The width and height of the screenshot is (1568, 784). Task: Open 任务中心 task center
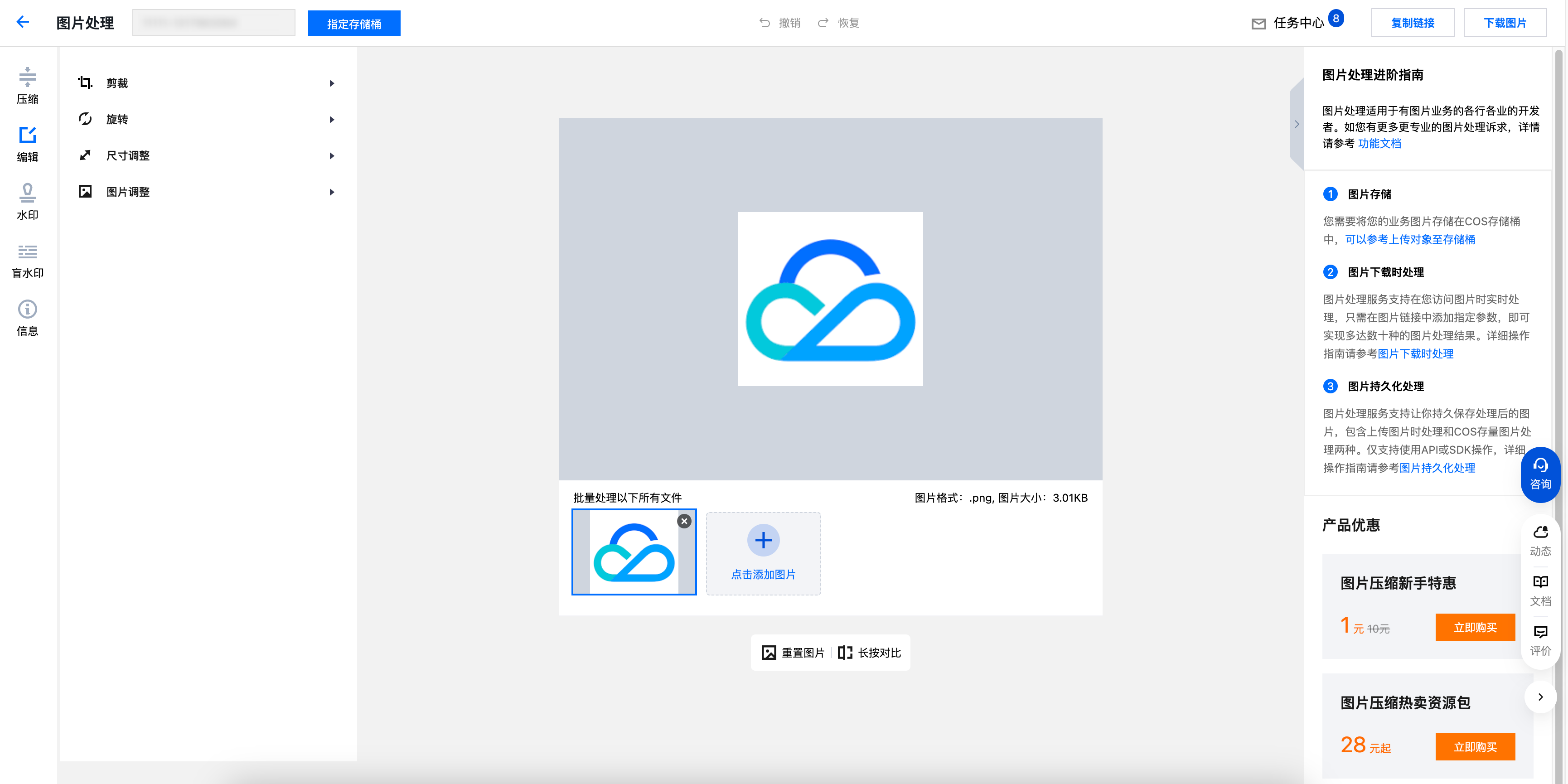(x=1287, y=23)
